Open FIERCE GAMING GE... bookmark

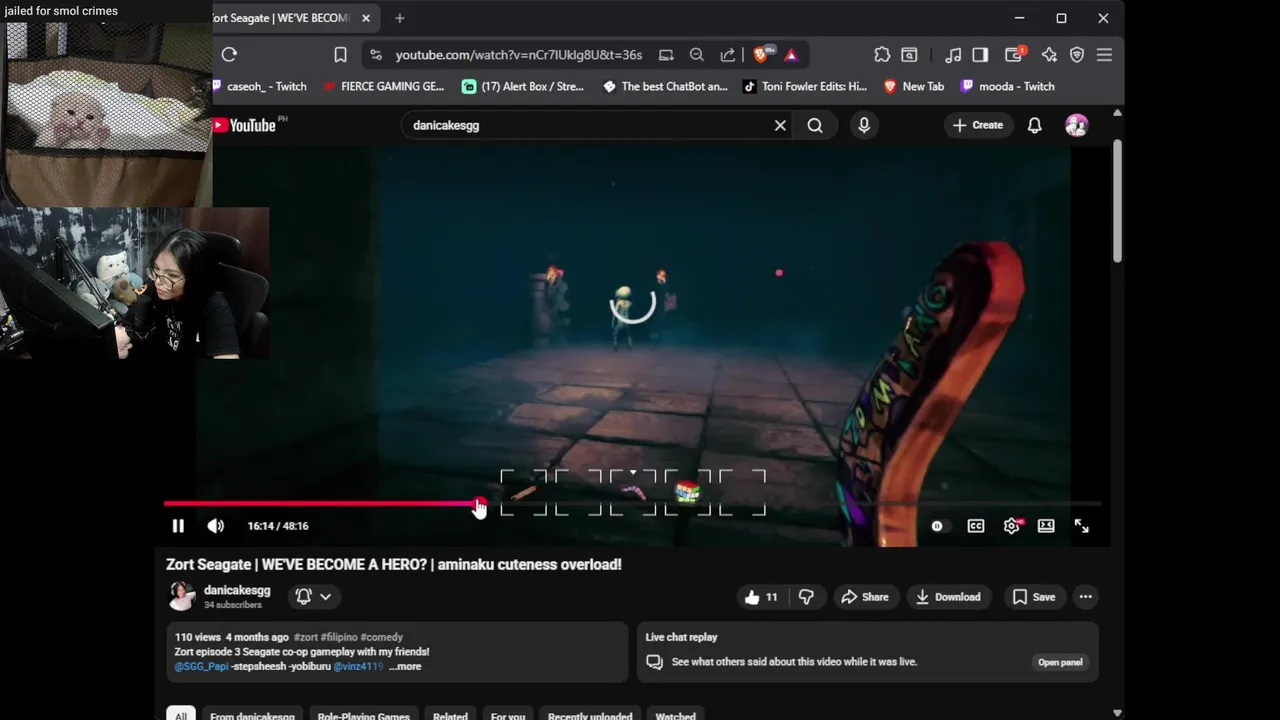point(384,87)
